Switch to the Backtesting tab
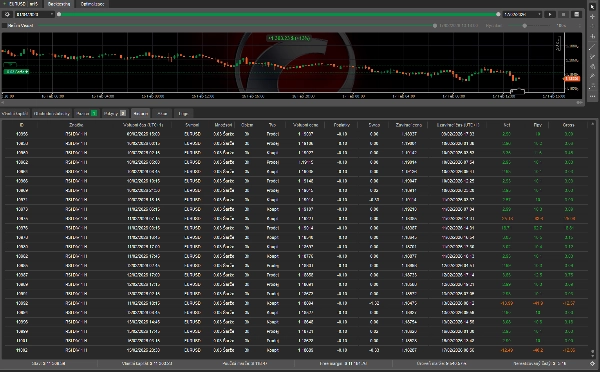 pyautogui.click(x=59, y=4)
